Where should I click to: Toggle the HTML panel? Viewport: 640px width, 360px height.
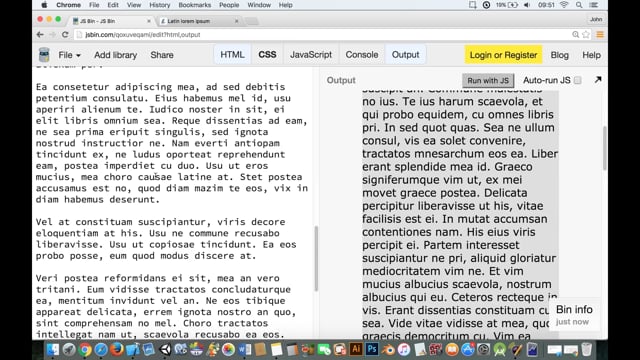click(232, 55)
